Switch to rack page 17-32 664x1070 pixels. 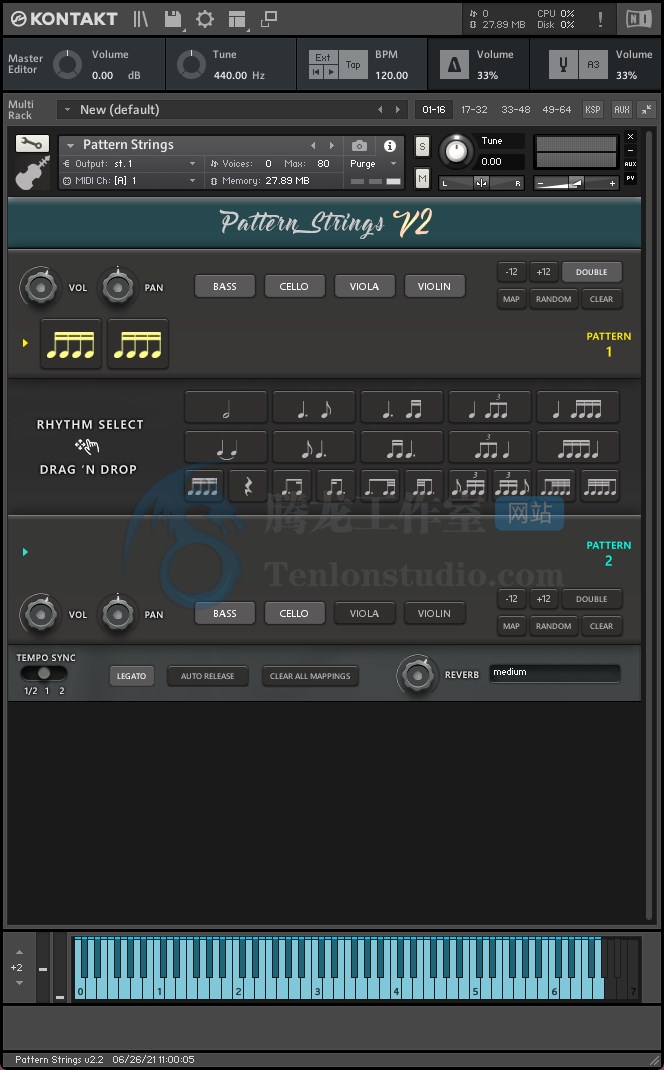point(474,109)
